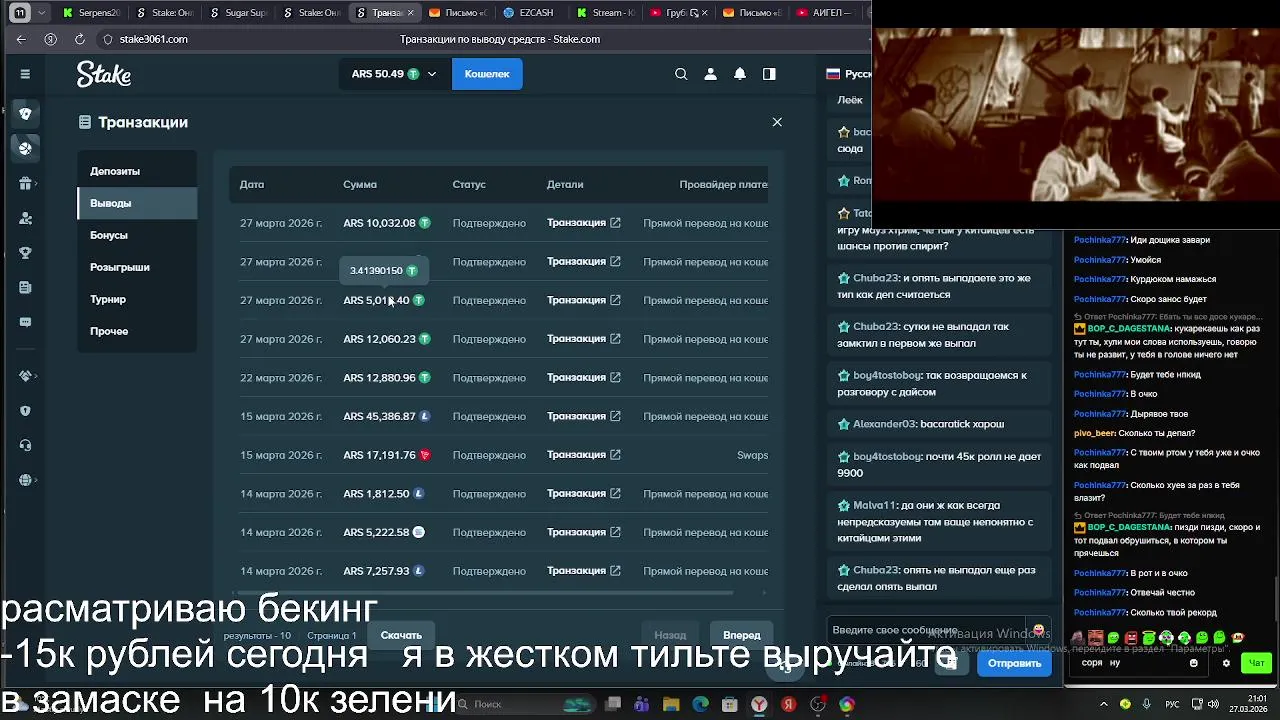Click the Кошелек button

pyautogui.click(x=487, y=74)
